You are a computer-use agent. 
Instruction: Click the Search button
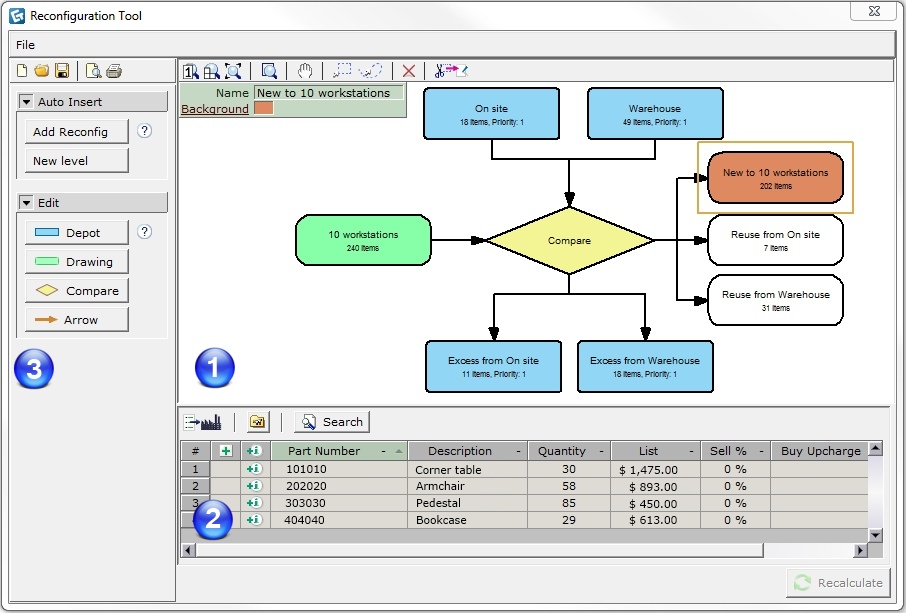pyautogui.click(x=332, y=421)
